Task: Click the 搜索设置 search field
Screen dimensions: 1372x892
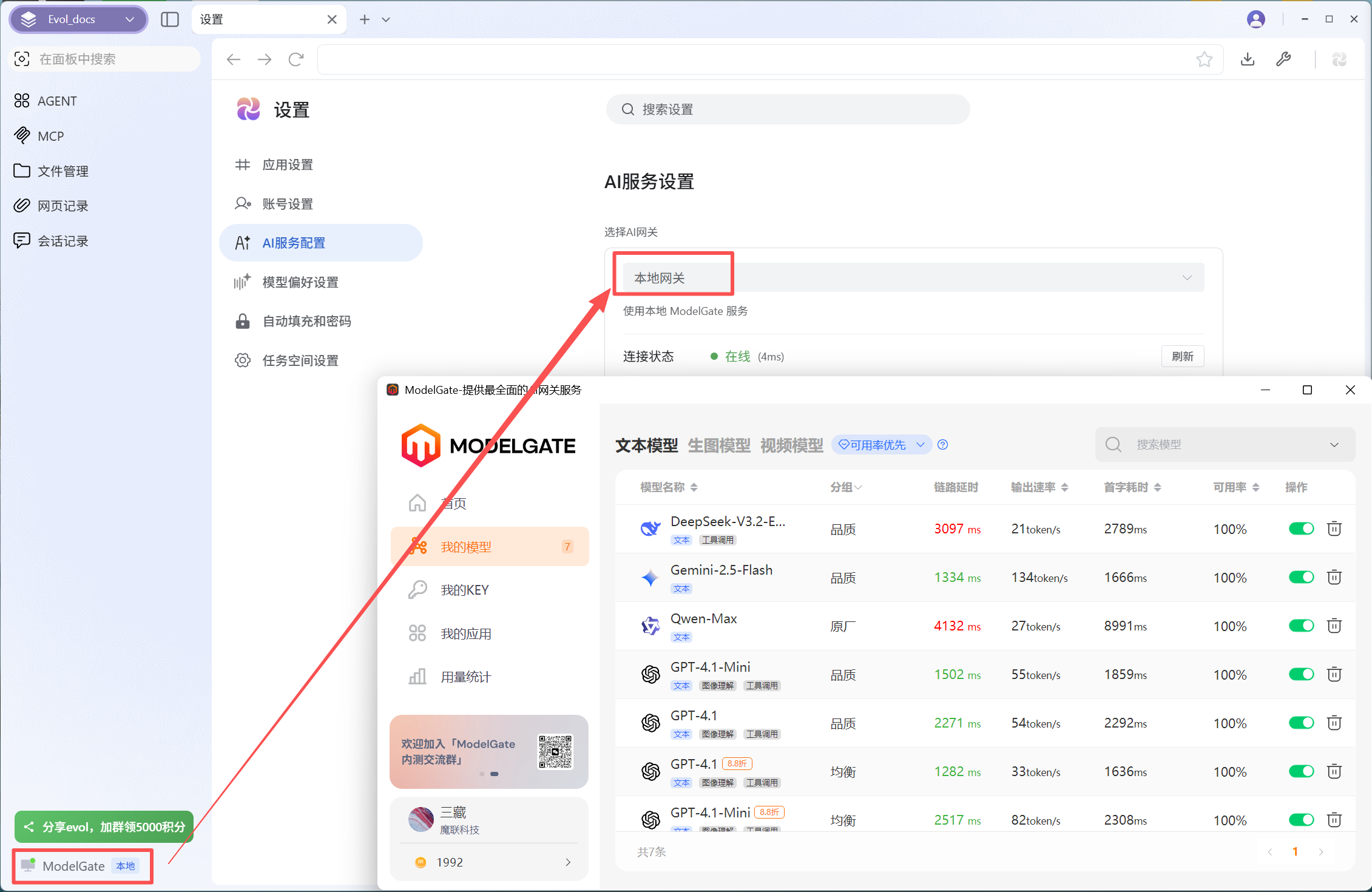Action: pos(788,109)
